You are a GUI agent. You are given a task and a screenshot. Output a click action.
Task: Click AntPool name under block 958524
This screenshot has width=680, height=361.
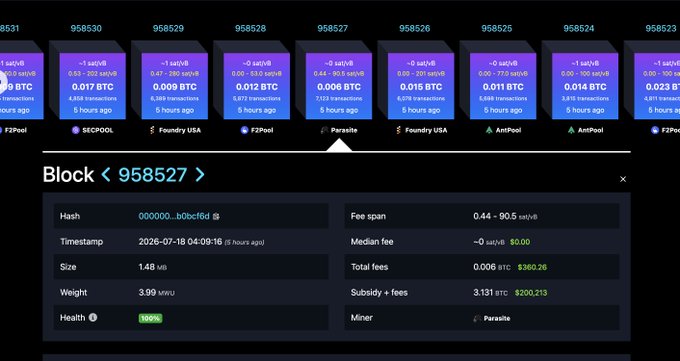(591, 130)
